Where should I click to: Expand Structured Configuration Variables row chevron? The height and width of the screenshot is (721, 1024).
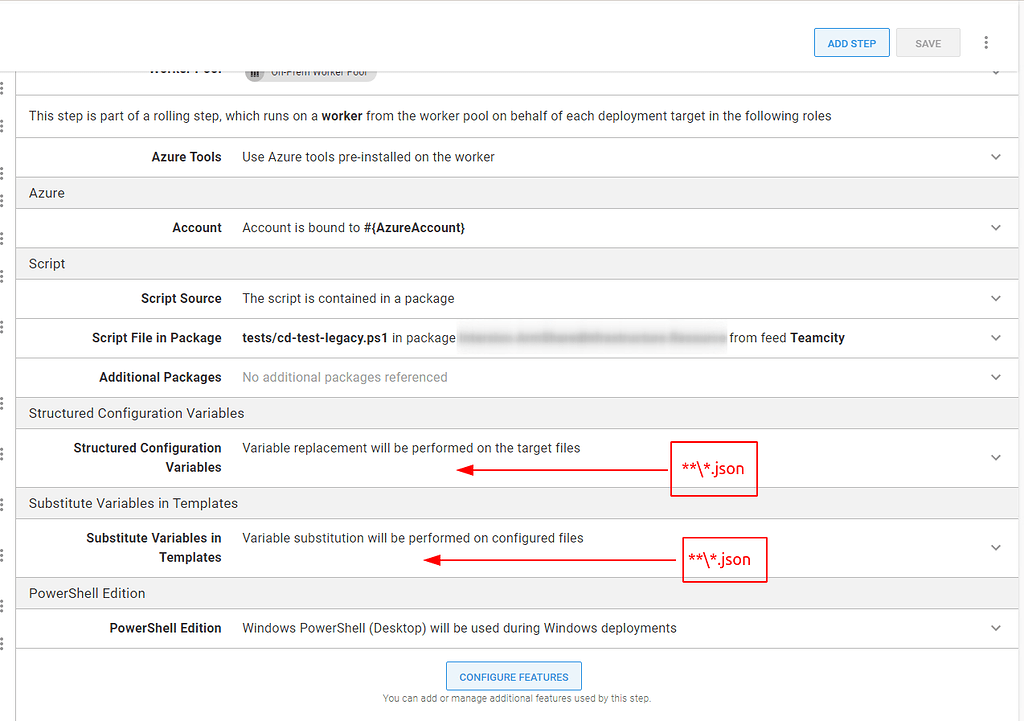(995, 458)
